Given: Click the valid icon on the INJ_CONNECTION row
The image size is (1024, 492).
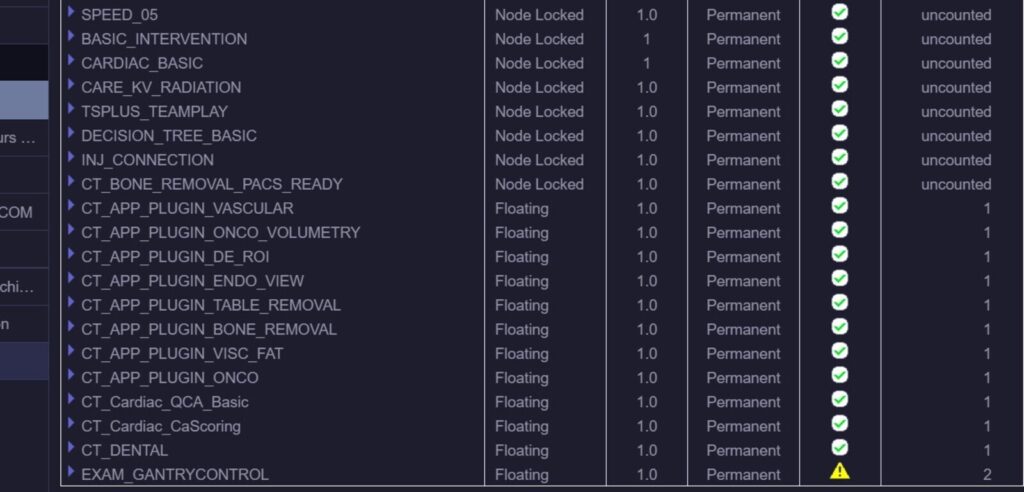Looking at the screenshot, I should (x=840, y=157).
